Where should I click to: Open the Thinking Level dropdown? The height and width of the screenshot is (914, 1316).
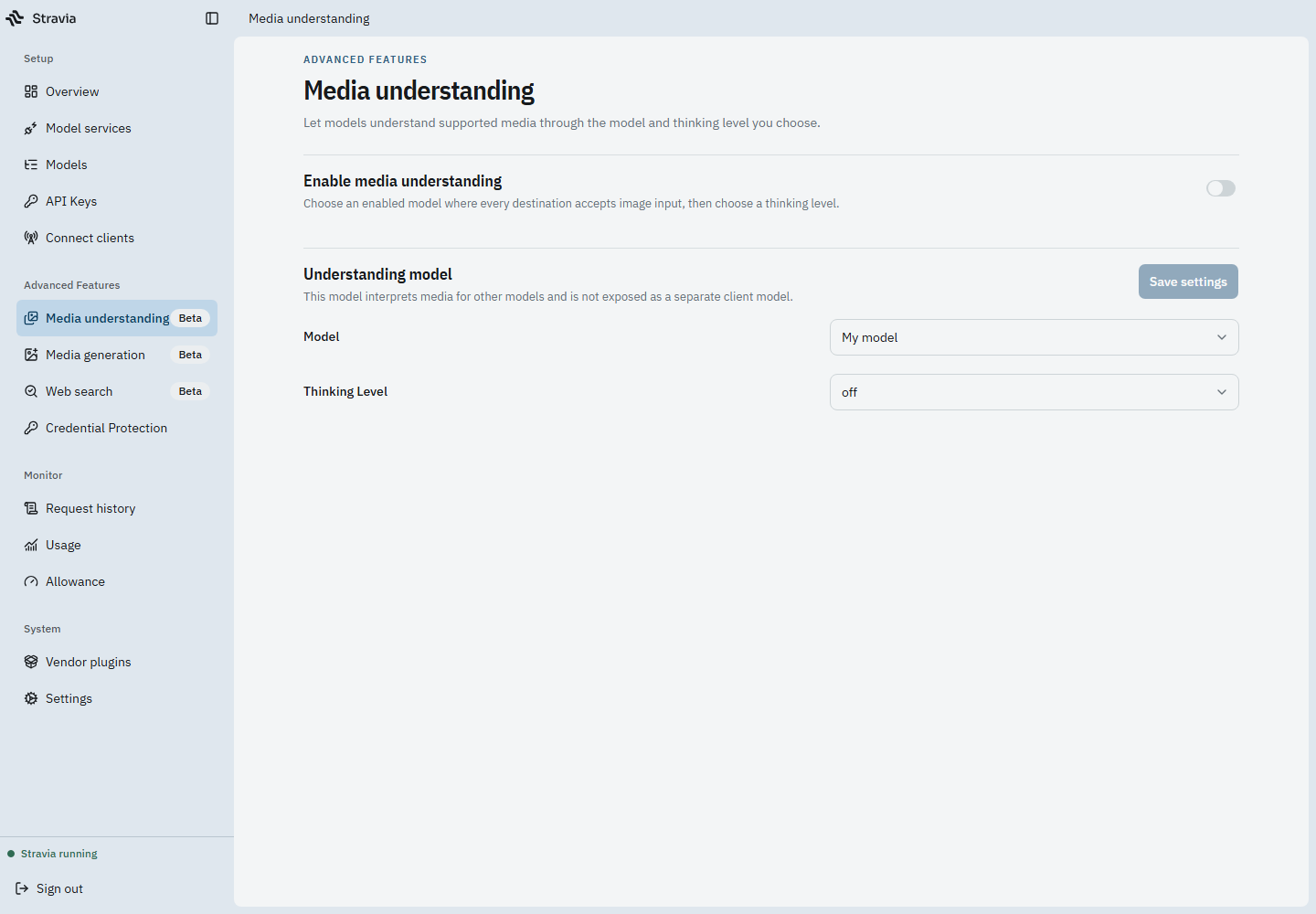pos(1035,392)
